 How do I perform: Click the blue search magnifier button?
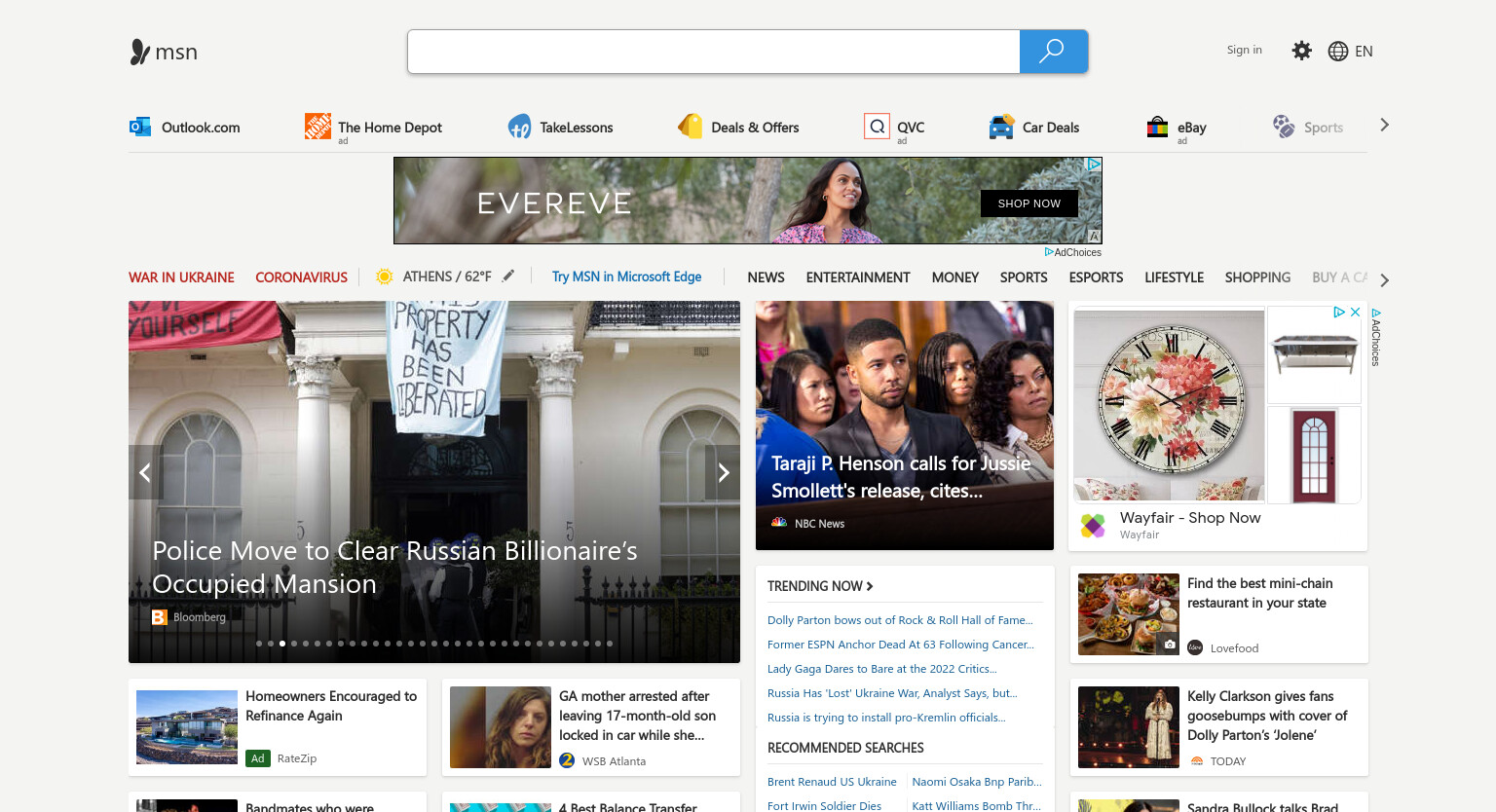[x=1053, y=52]
